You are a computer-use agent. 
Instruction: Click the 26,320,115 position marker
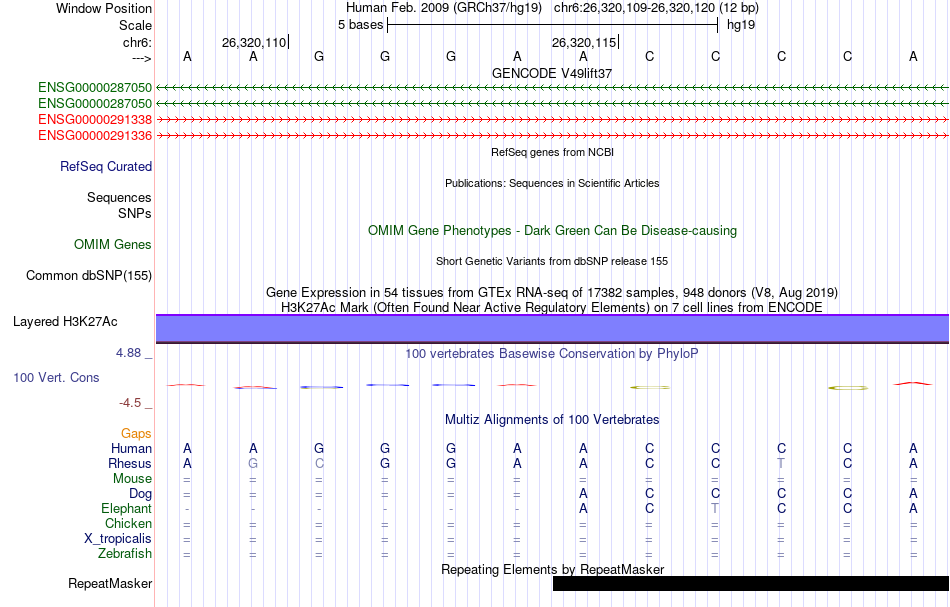tap(584, 42)
